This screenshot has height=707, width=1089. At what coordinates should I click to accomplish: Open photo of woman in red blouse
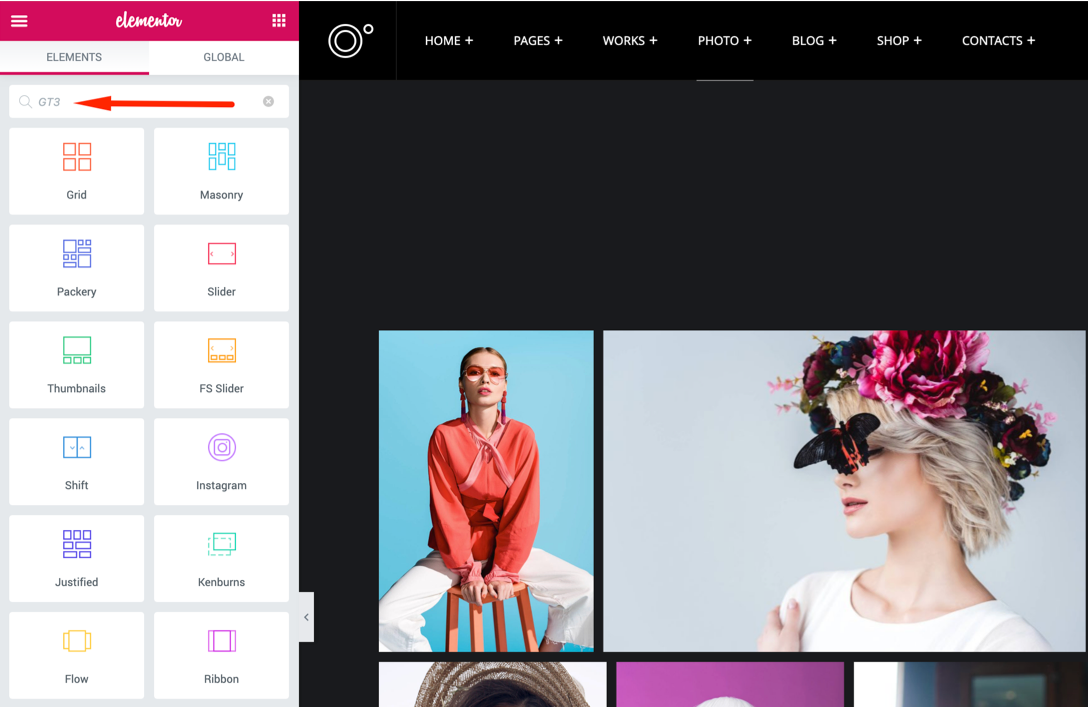(x=486, y=491)
